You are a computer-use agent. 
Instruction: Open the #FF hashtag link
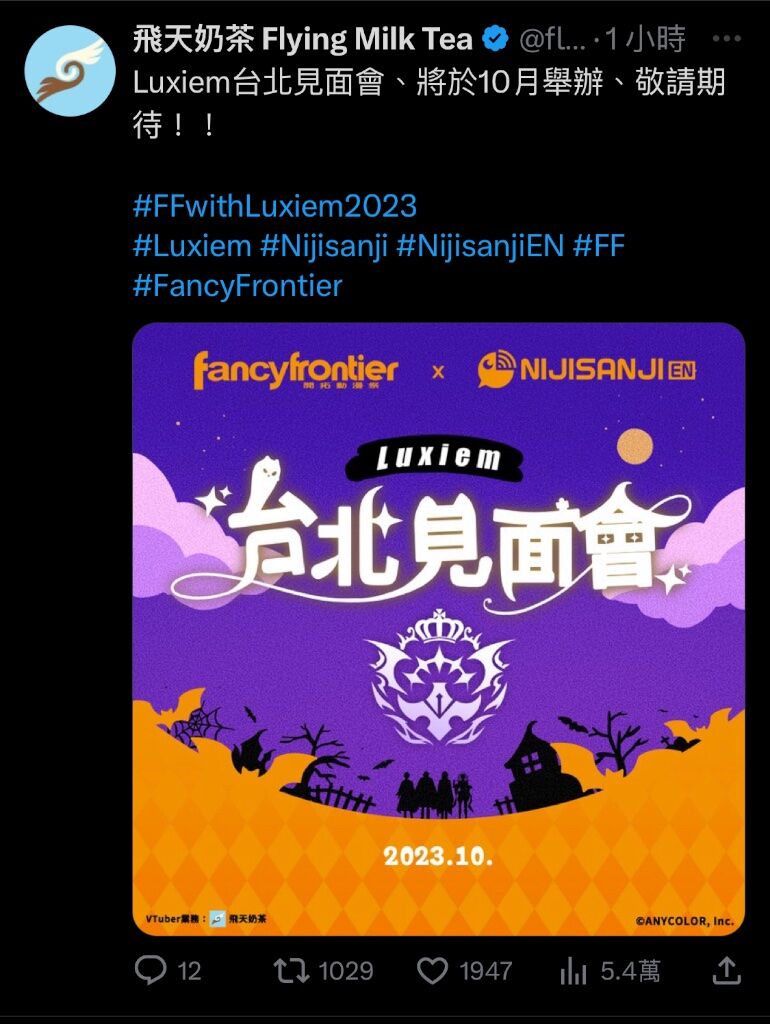pos(599,246)
